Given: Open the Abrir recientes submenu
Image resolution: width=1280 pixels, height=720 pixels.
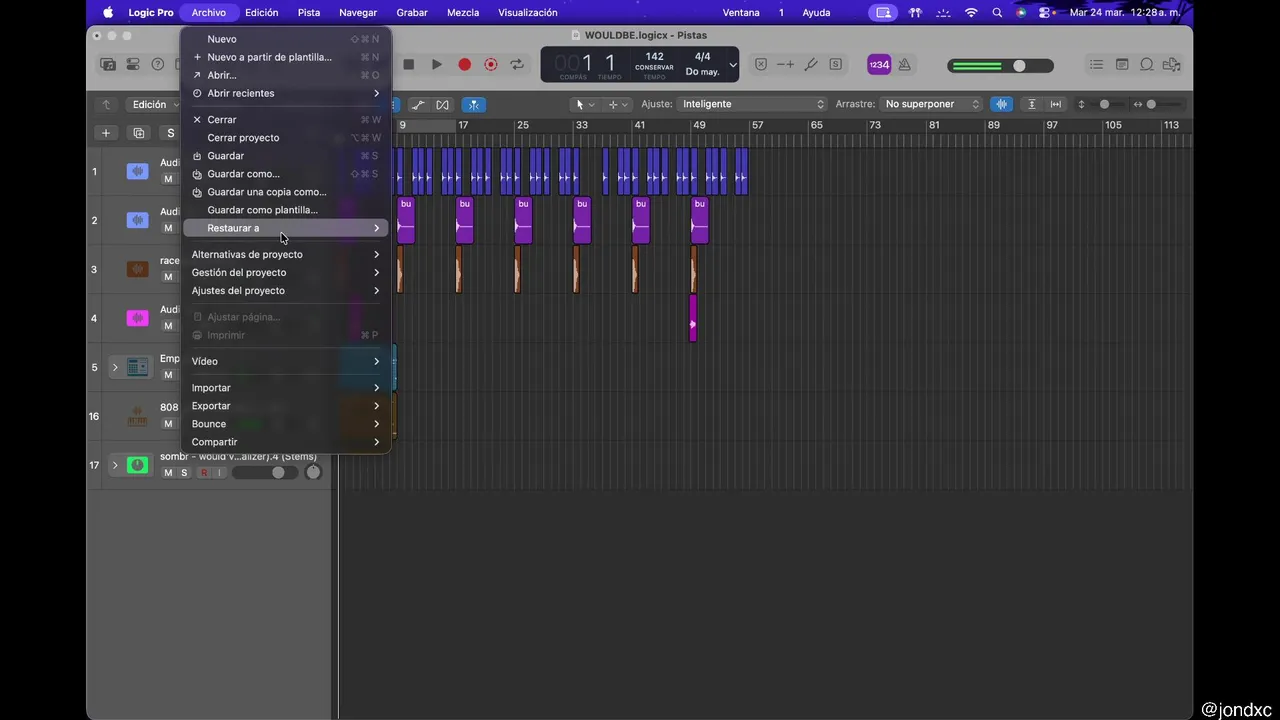Looking at the screenshot, I should click(286, 93).
